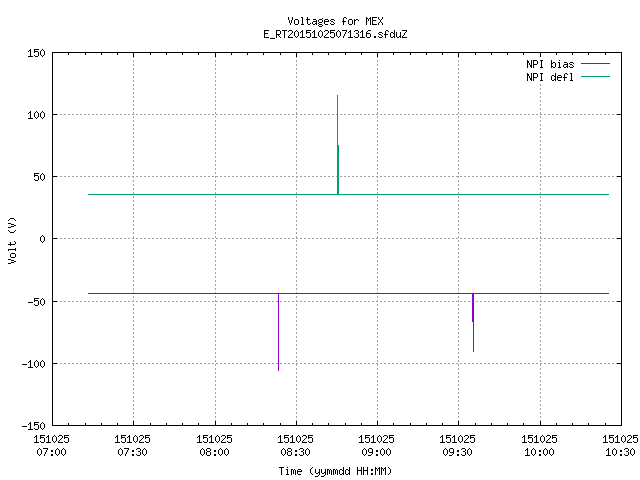
Task: Click the x-axis tick label 09:00
Action: coord(376,452)
